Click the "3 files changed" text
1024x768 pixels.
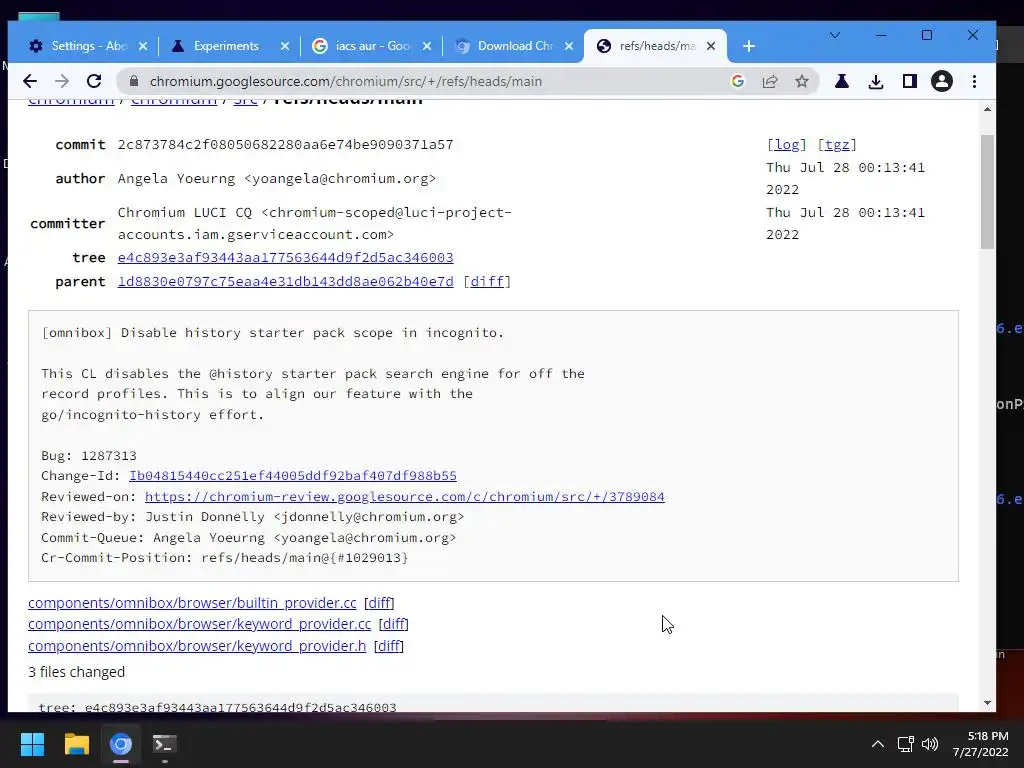tap(76, 672)
